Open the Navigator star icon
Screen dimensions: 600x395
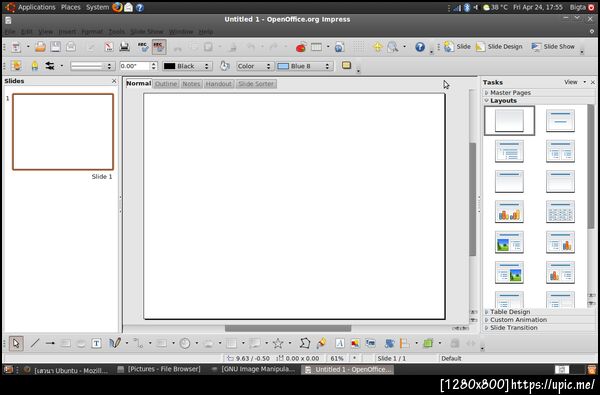point(378,47)
